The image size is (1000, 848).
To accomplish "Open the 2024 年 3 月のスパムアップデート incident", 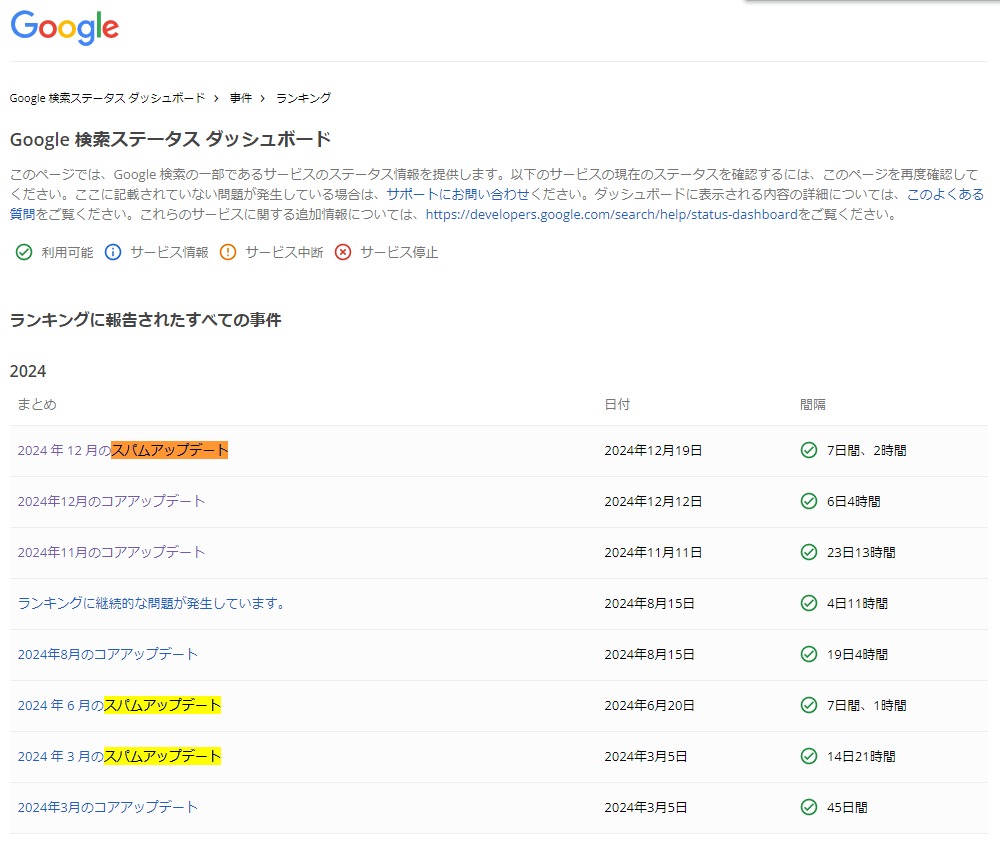I will coord(119,756).
